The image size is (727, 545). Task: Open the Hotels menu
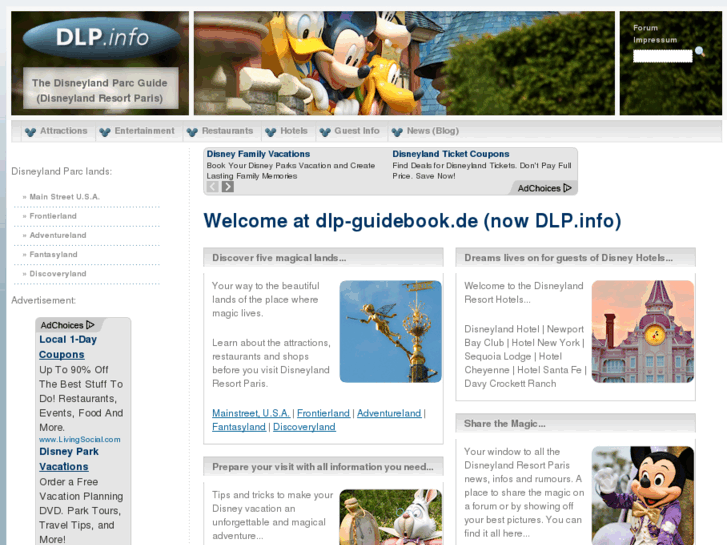pyautogui.click(x=294, y=131)
